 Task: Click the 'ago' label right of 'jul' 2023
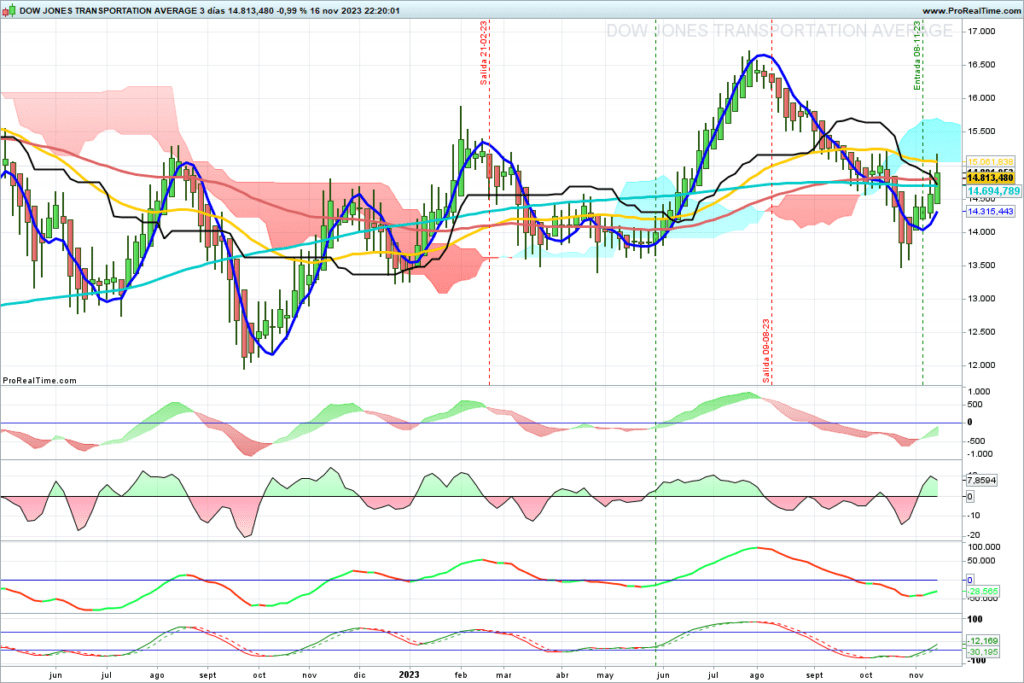click(x=758, y=675)
